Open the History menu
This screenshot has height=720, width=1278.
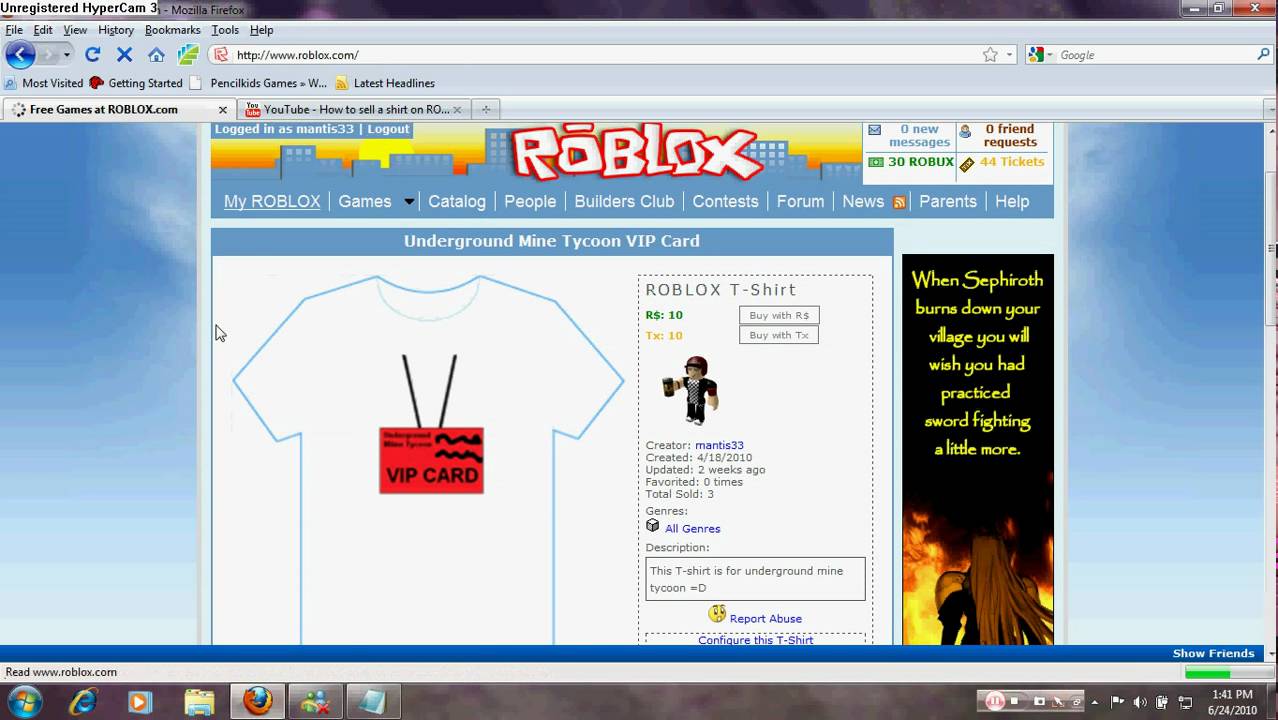point(116,30)
